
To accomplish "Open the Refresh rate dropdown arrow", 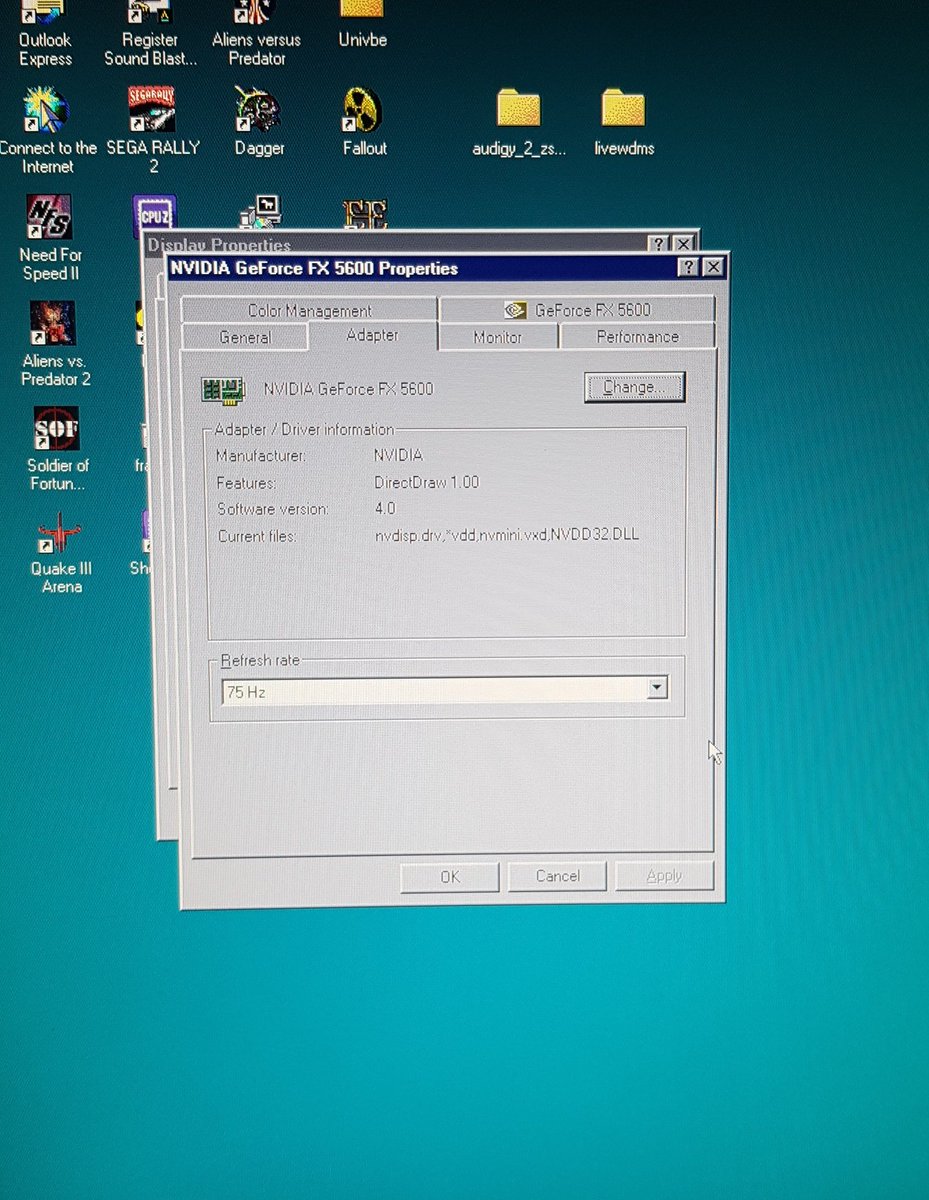I will click(x=656, y=687).
